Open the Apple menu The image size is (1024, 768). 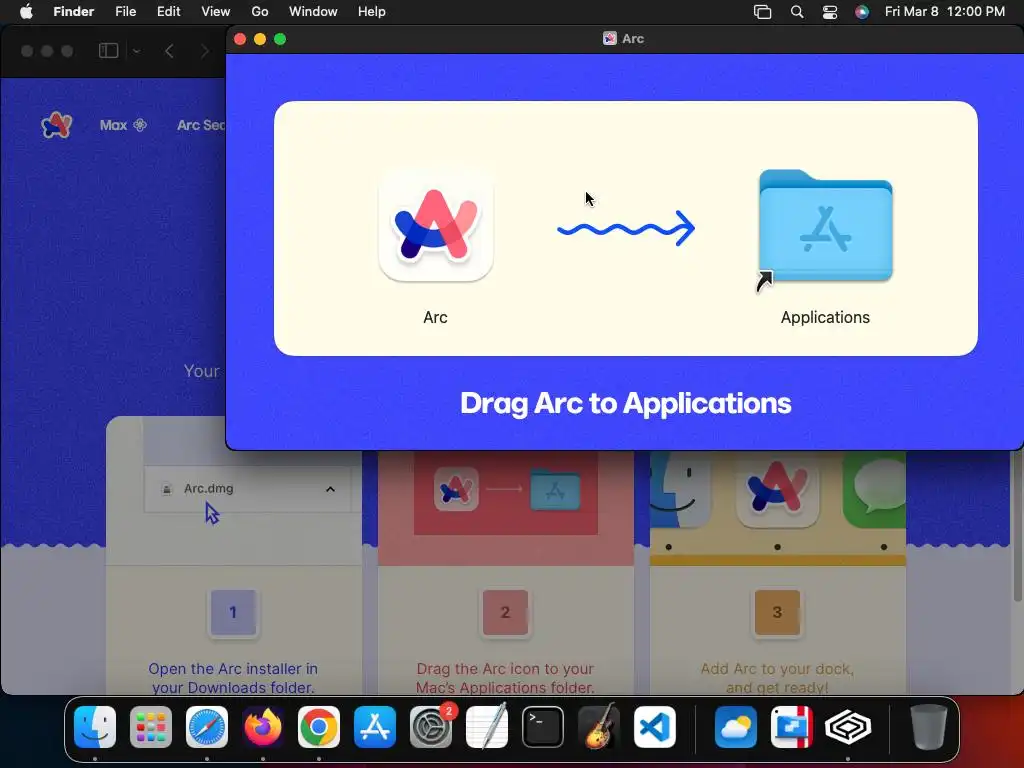click(26, 11)
